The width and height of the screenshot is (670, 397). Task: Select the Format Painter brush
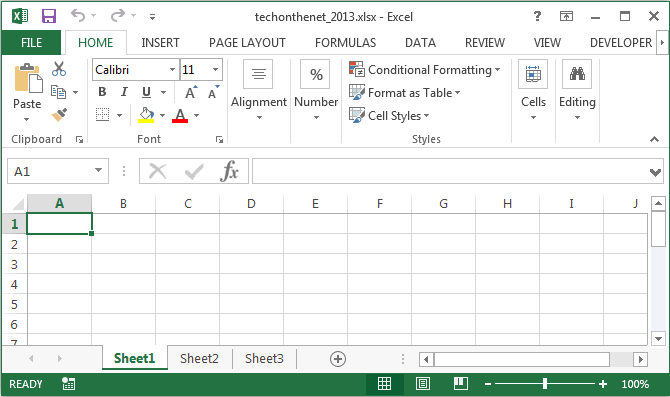(59, 115)
